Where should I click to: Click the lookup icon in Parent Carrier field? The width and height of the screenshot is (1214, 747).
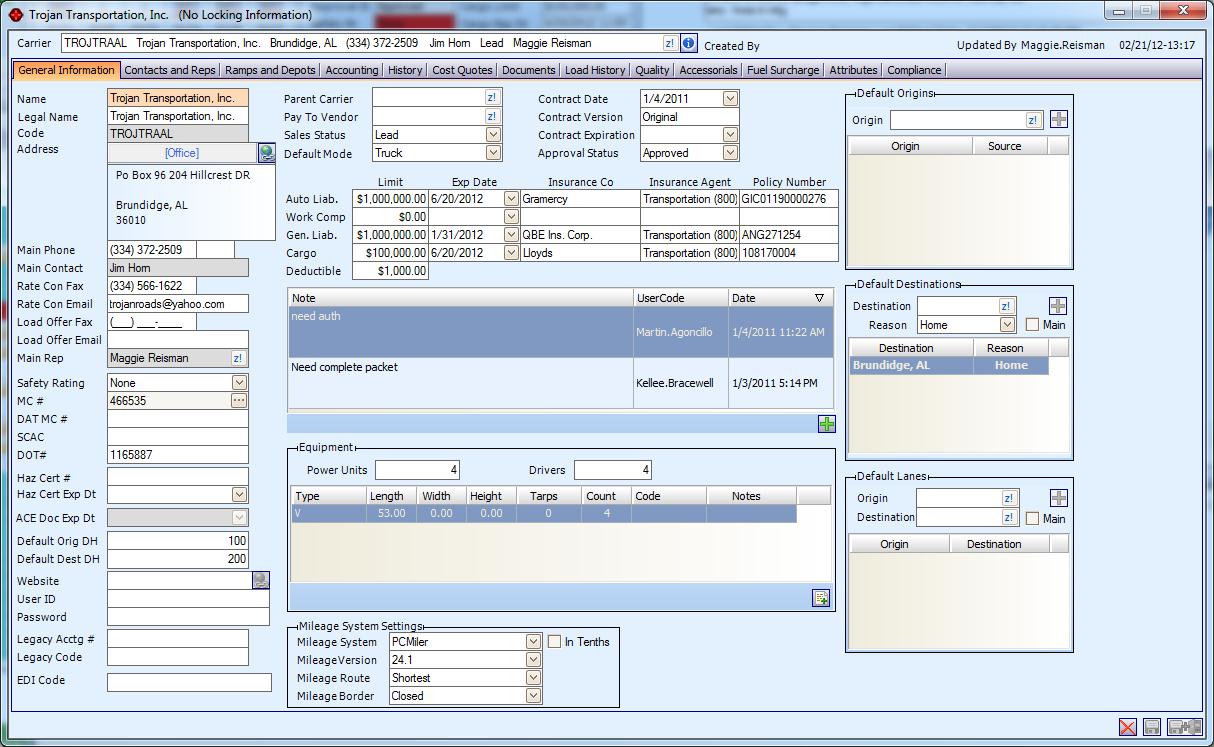pyautogui.click(x=492, y=98)
